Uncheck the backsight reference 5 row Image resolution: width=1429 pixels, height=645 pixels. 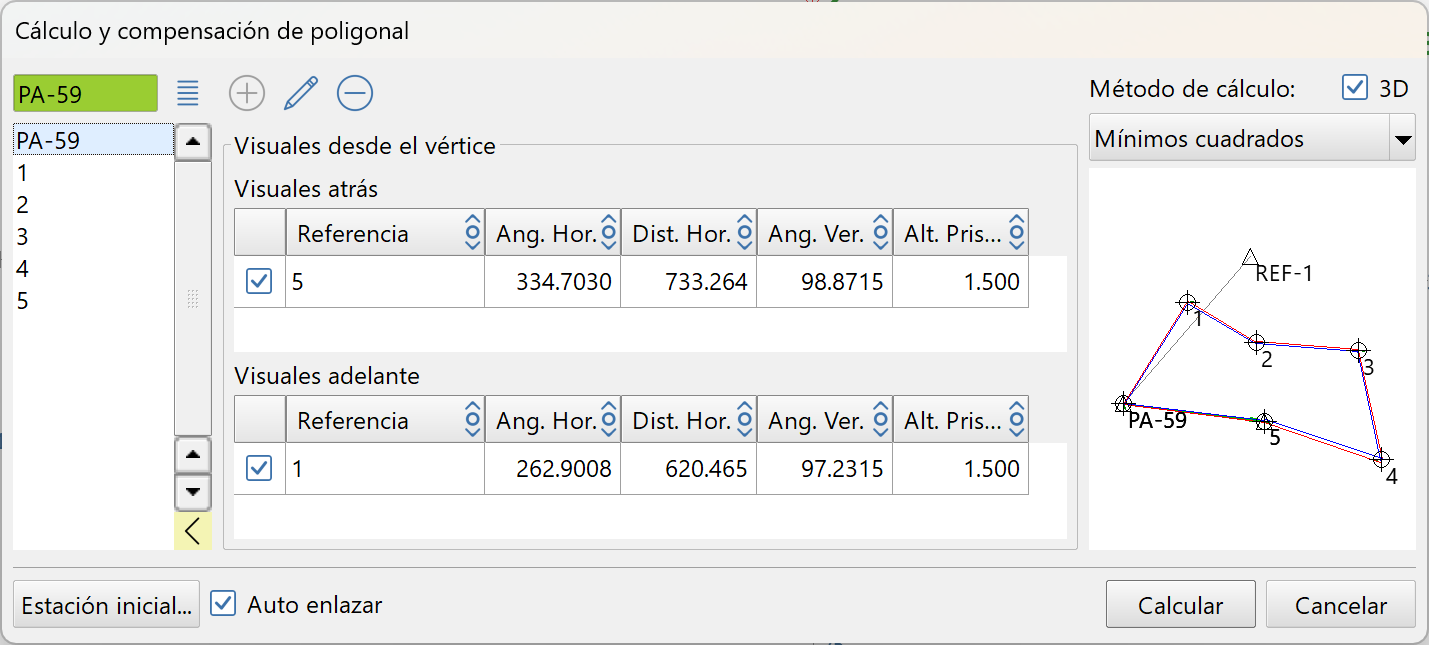pyautogui.click(x=259, y=282)
